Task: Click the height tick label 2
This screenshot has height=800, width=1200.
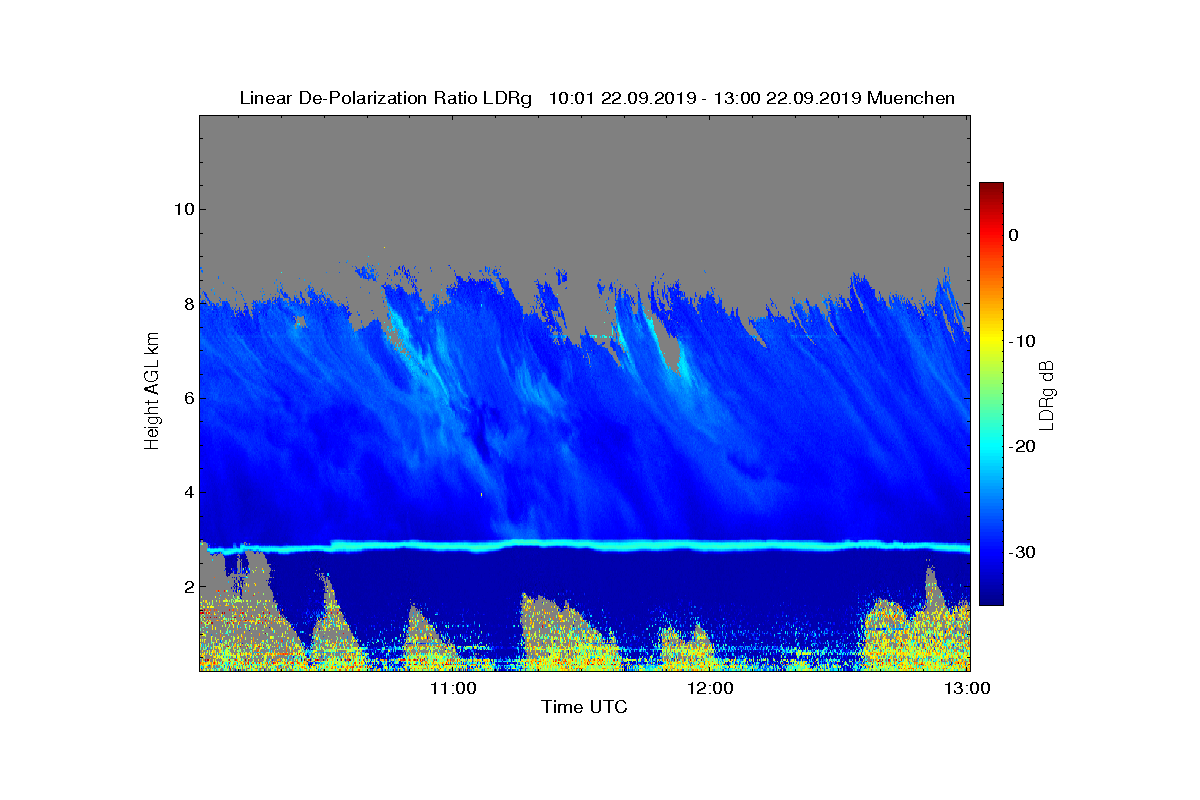Action: click(x=187, y=586)
